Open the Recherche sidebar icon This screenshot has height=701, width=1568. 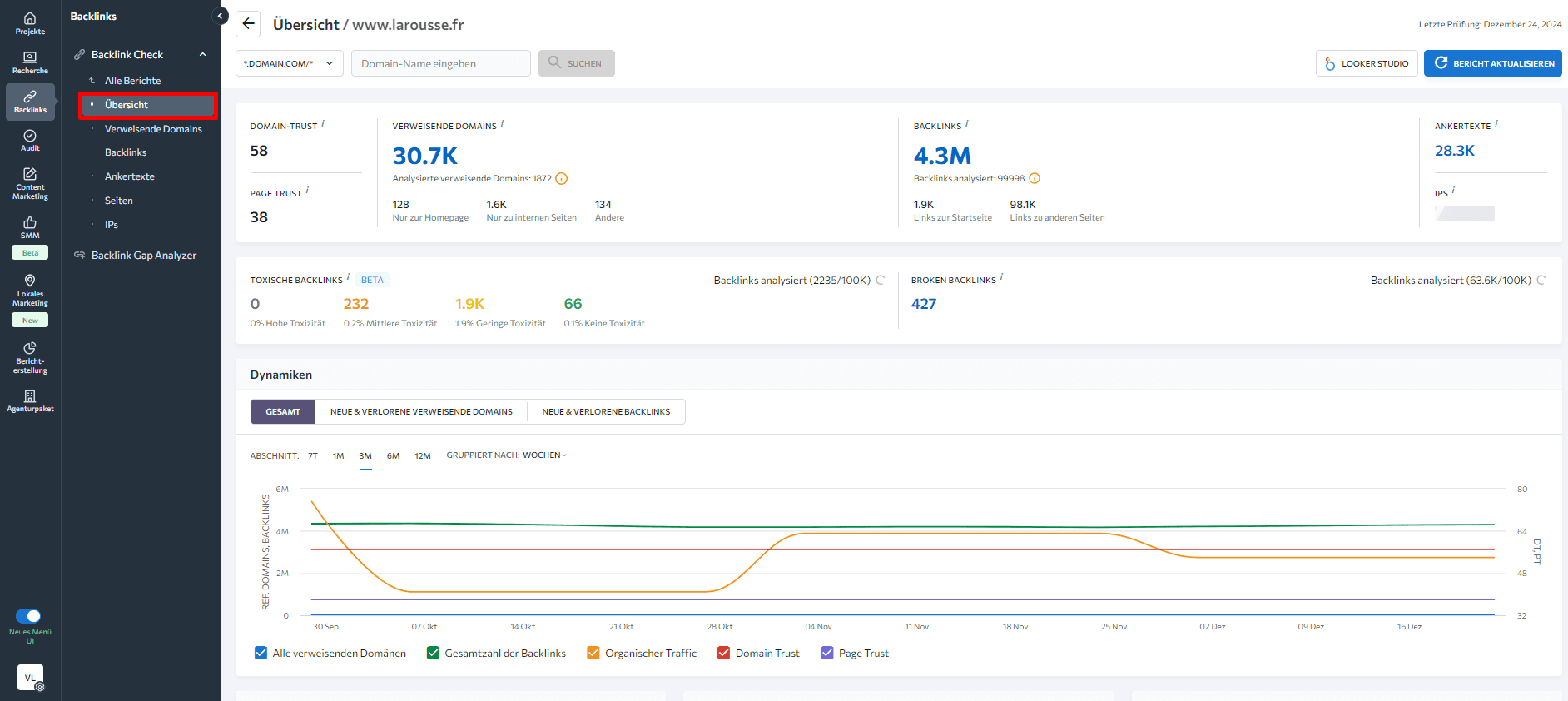30,62
